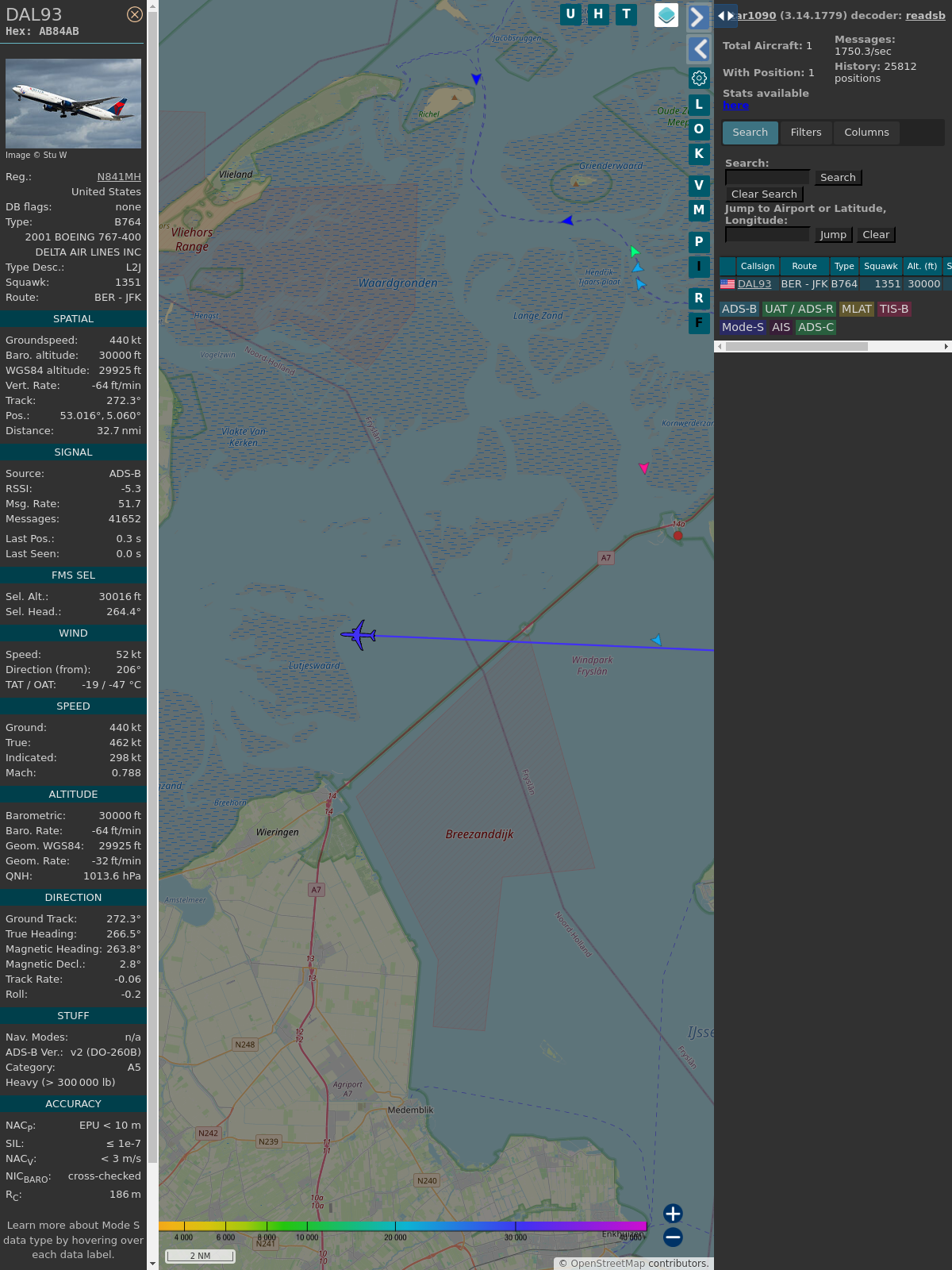Click the Clear Search button
Screen dimensions: 952x1270
pyautogui.click(x=764, y=194)
